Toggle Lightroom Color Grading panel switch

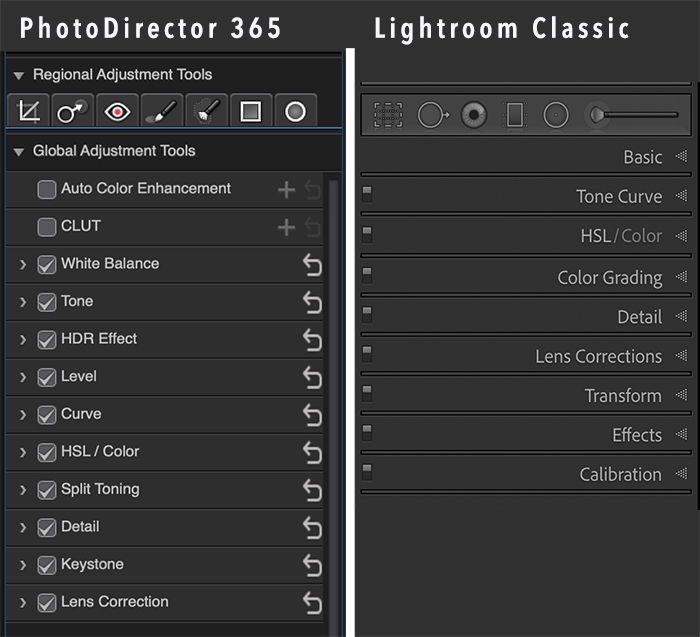tap(367, 275)
